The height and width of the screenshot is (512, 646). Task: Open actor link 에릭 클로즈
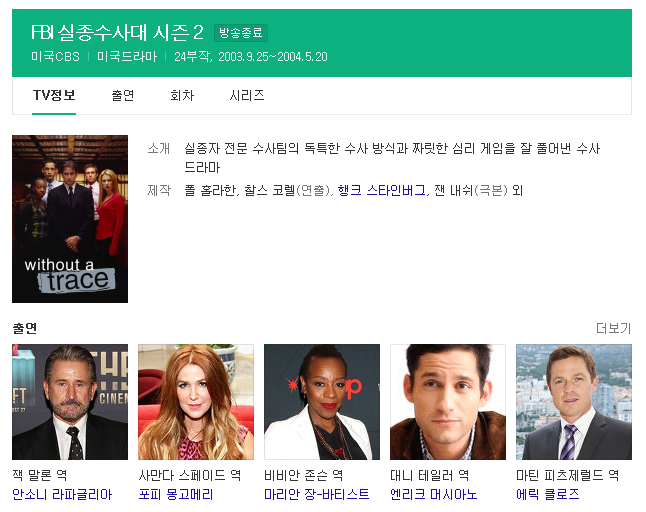[x=548, y=494]
